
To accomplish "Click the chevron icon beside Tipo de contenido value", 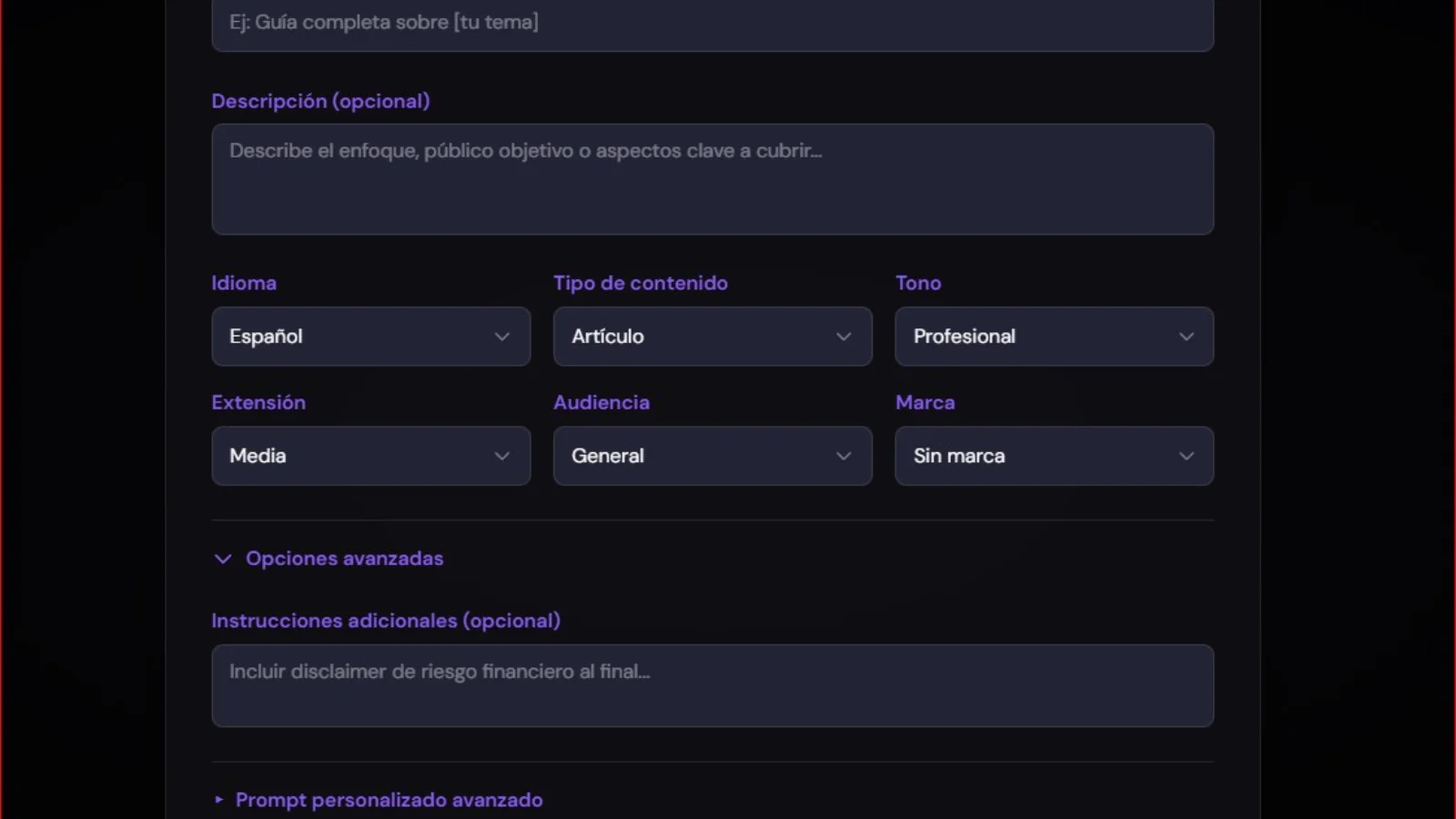I will 844,337.
